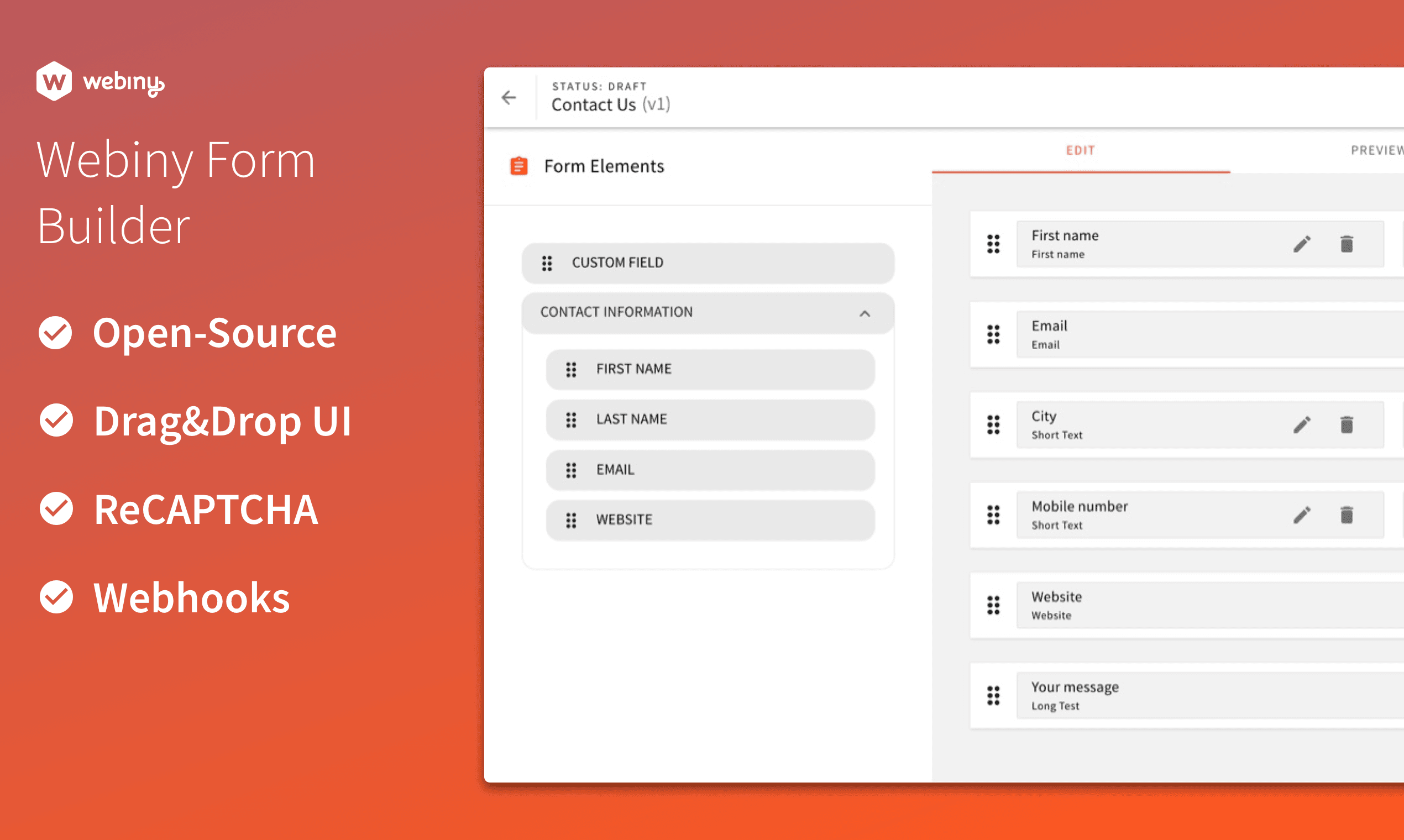Viewport: 1404px width, 840px height.
Task: Click the back arrow icon
Action: click(x=509, y=98)
